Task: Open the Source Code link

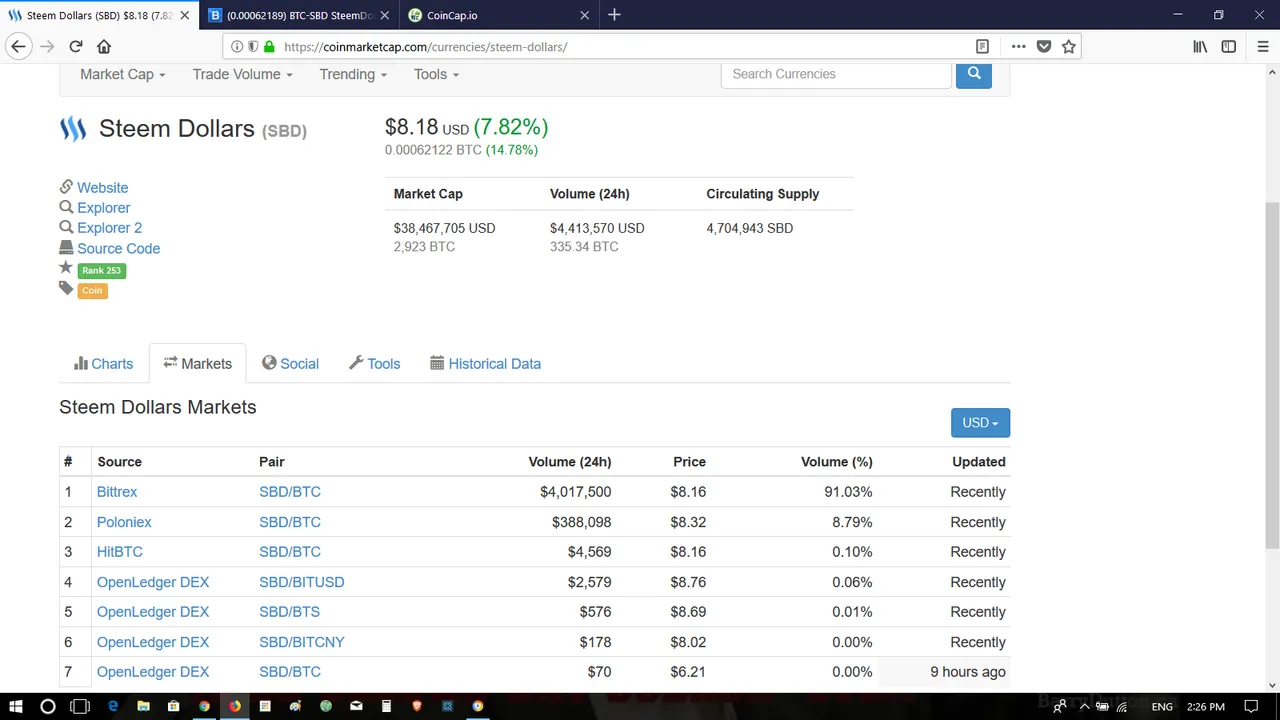Action: [x=118, y=248]
